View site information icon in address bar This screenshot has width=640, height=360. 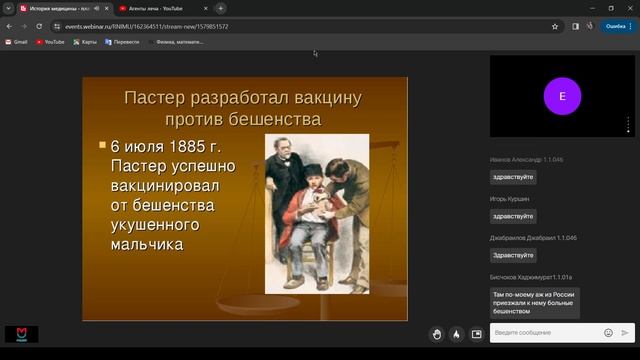[57, 27]
